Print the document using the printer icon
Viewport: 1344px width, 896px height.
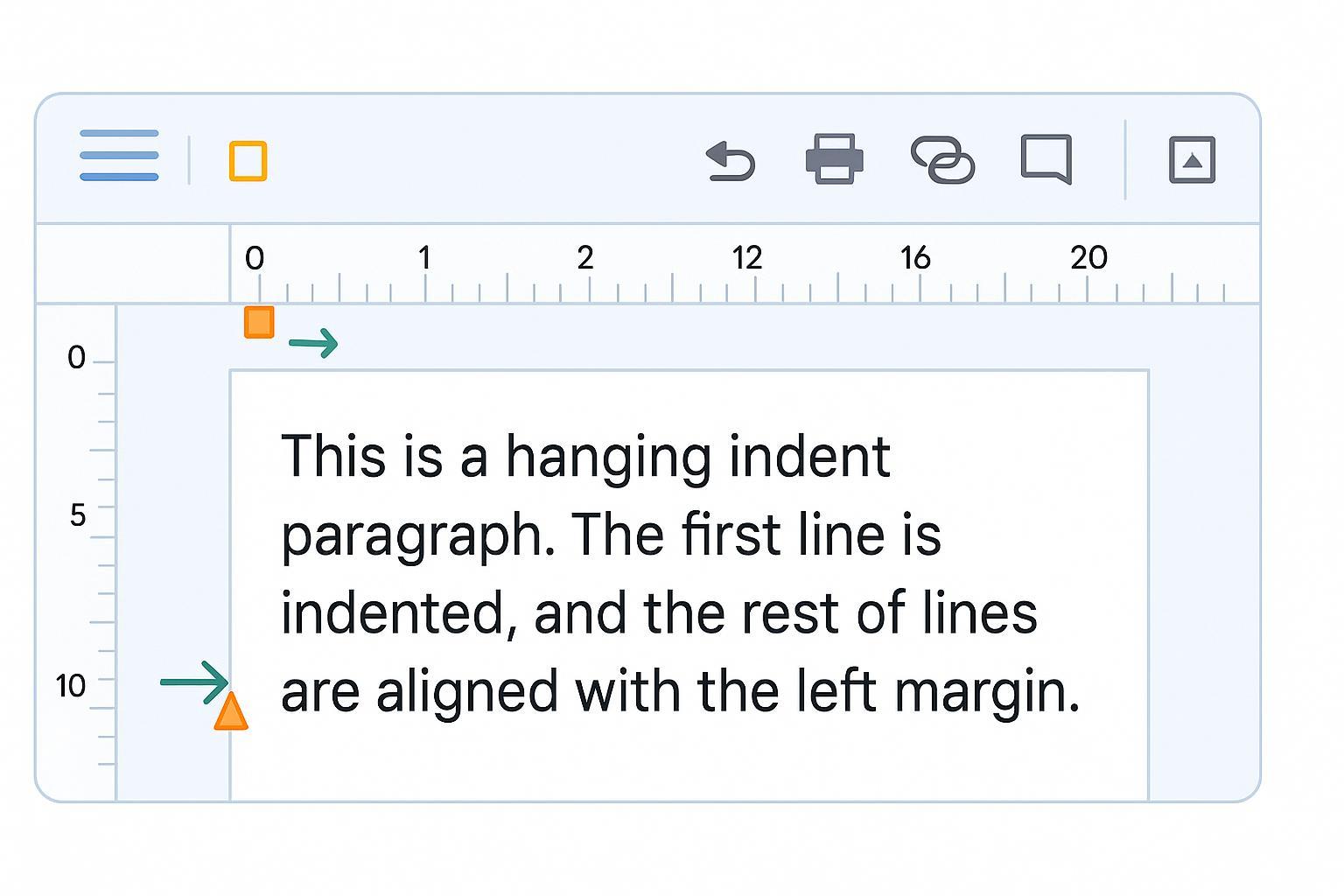pos(834,159)
